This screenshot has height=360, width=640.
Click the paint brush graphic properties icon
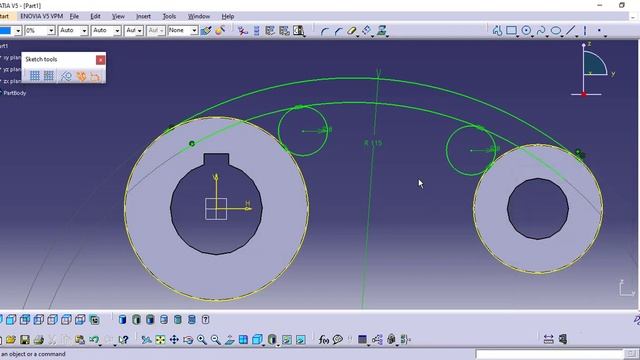(206, 31)
